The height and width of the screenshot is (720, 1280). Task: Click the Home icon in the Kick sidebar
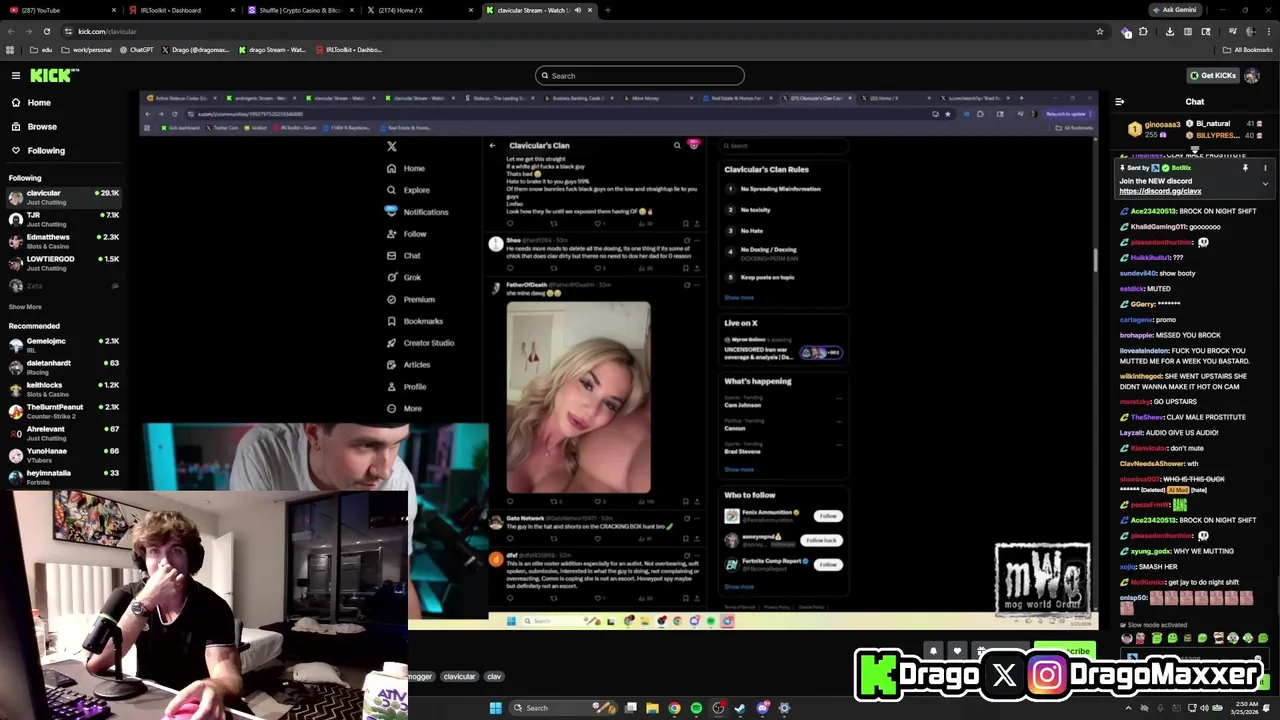[16, 102]
